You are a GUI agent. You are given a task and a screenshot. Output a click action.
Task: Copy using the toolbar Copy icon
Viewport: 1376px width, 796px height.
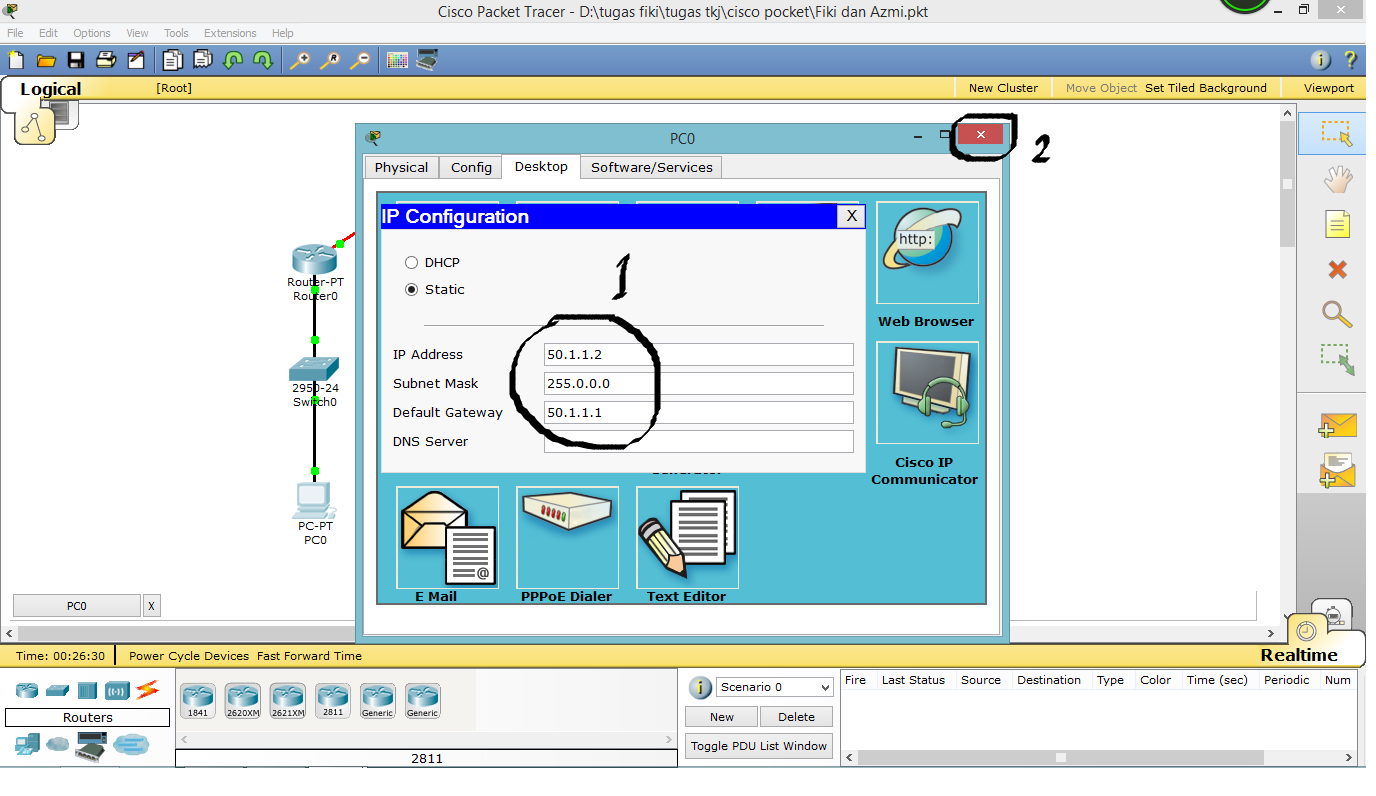pos(173,60)
